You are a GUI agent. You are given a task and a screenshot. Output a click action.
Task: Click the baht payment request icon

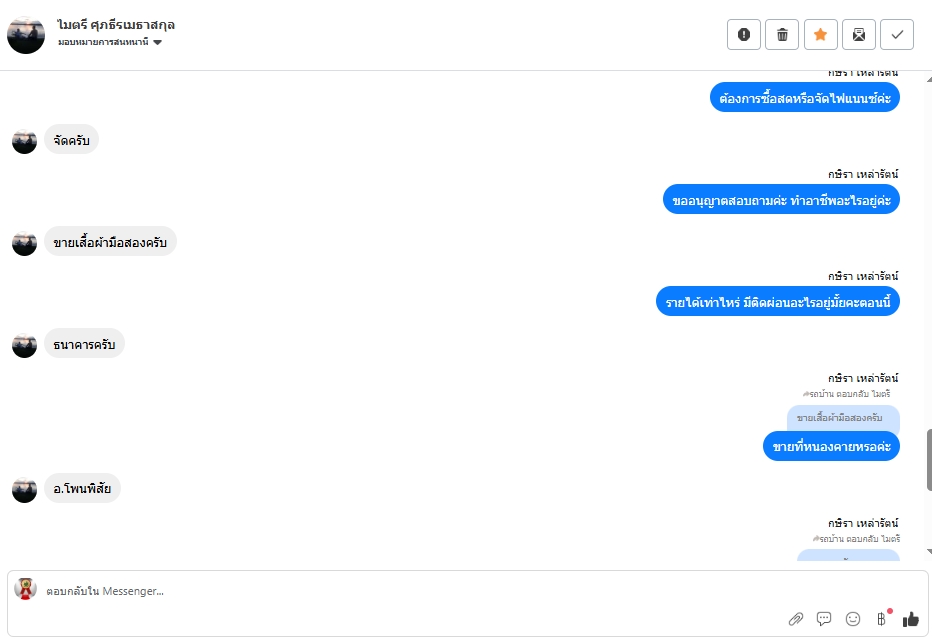click(882, 619)
